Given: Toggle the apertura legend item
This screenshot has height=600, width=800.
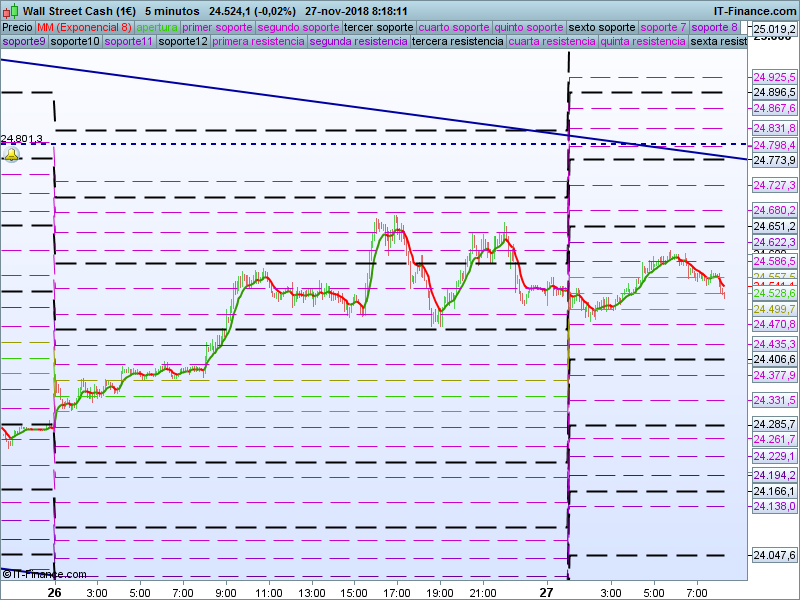Looking at the screenshot, I should click(156, 27).
